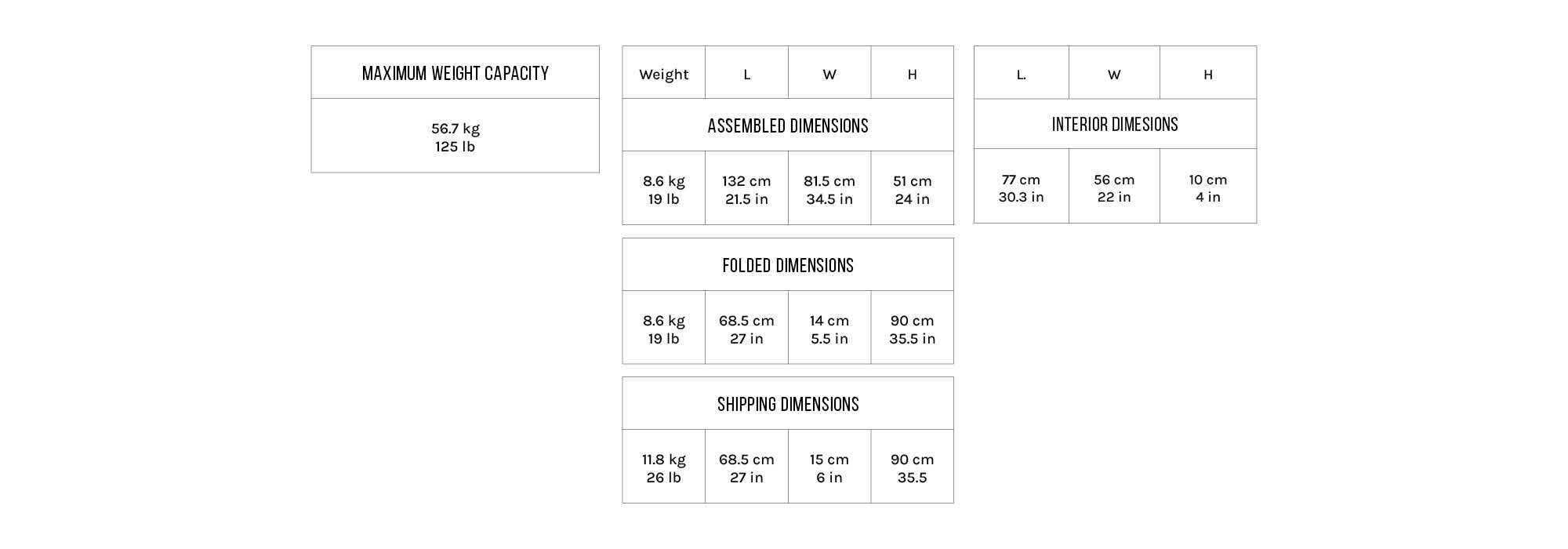Select the 35.5 in folded height cell
The height and width of the screenshot is (549, 1568).
point(912,329)
